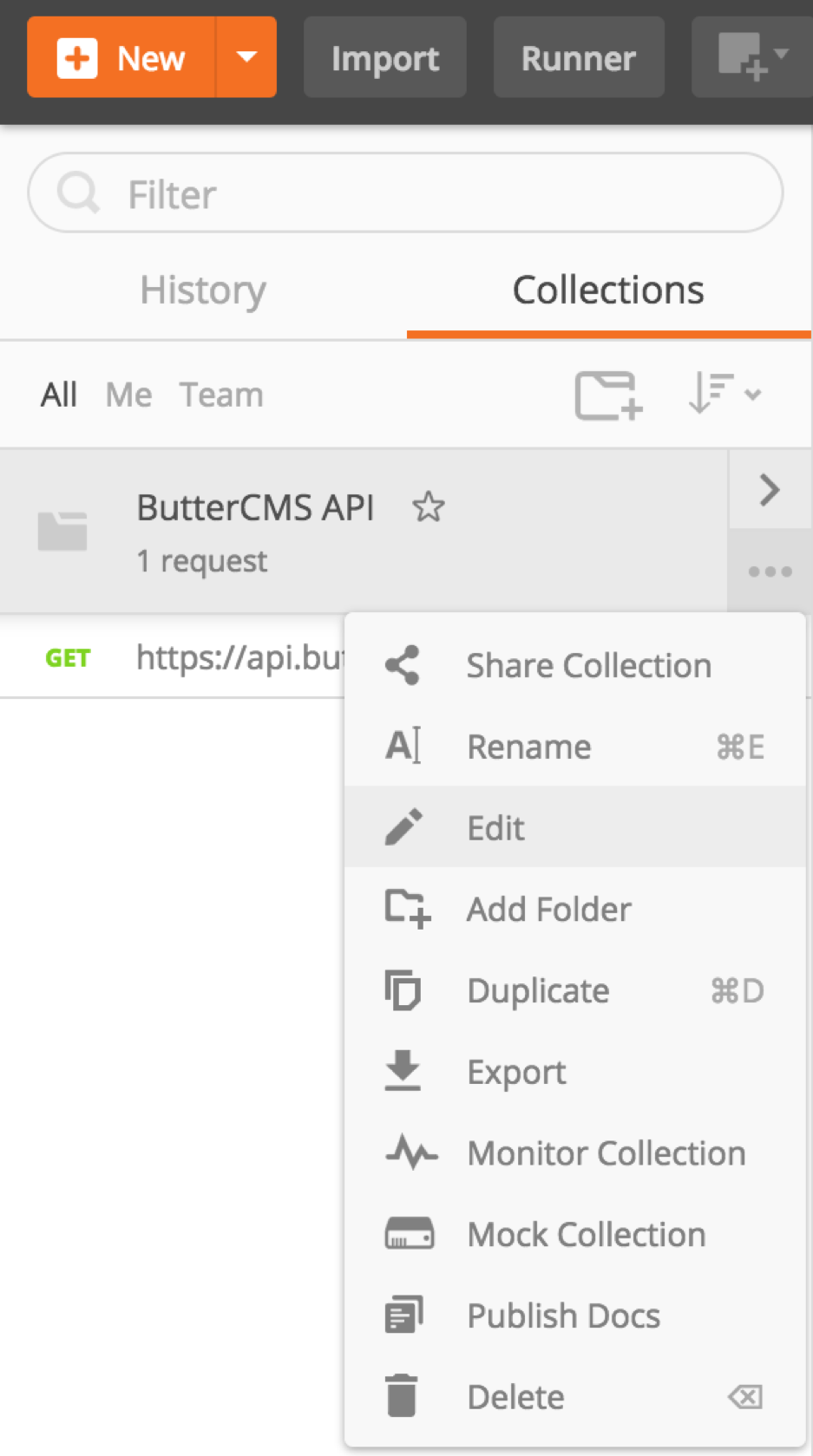Select Publish Docs menu option
This screenshot has width=813, height=1456.
coord(563,1316)
